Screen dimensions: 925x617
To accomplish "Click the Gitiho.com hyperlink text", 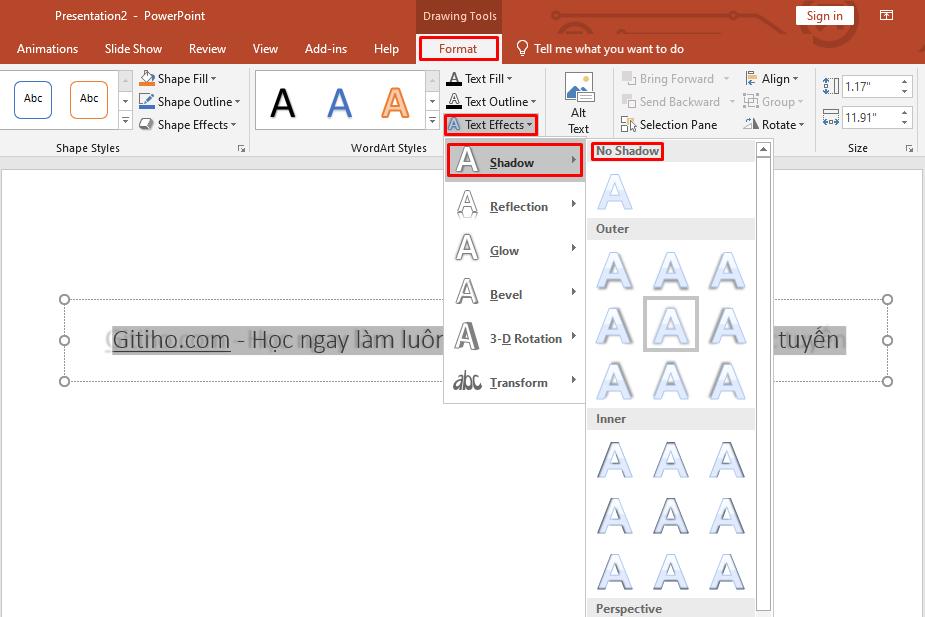I will click(x=171, y=340).
